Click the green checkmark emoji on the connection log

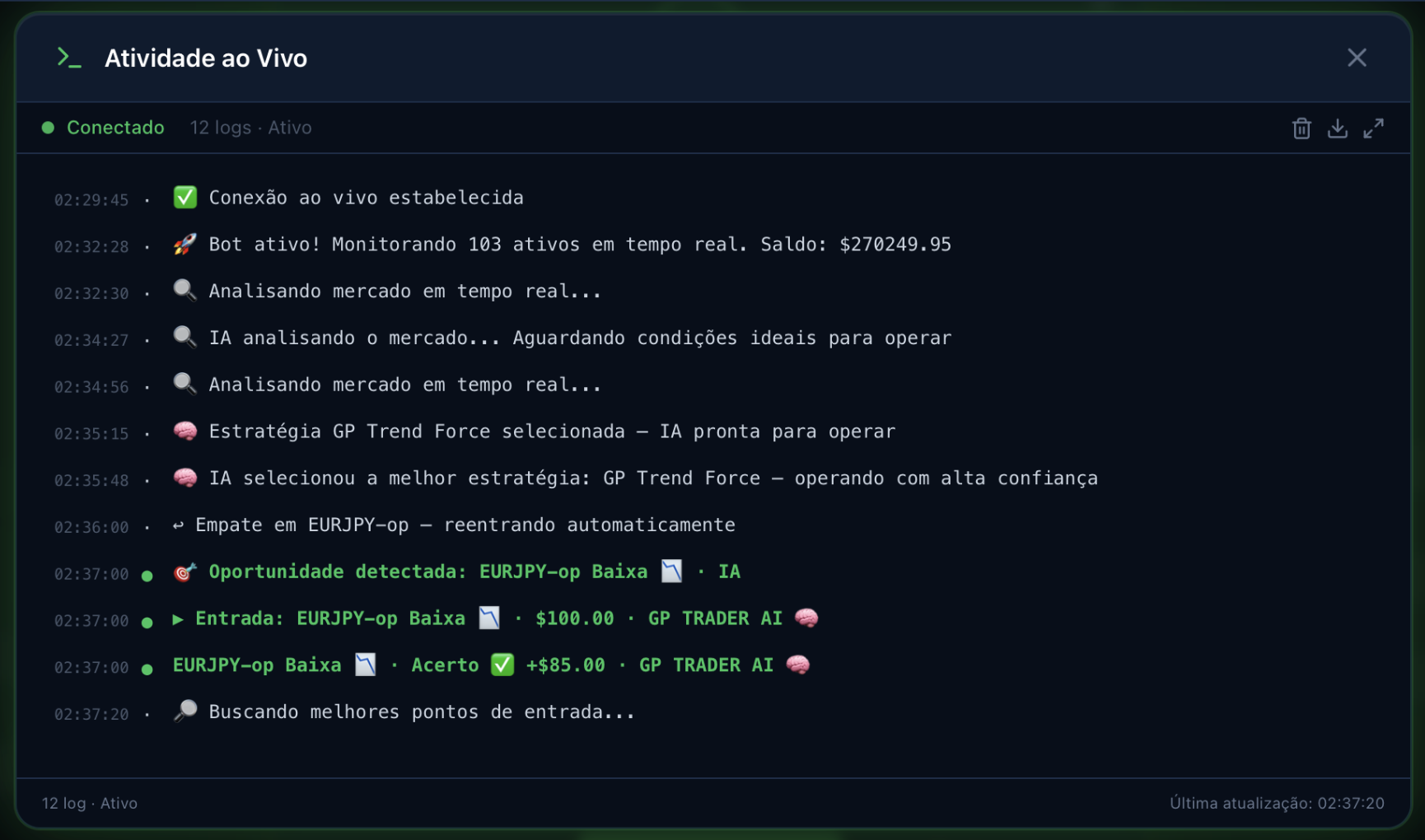point(185,198)
